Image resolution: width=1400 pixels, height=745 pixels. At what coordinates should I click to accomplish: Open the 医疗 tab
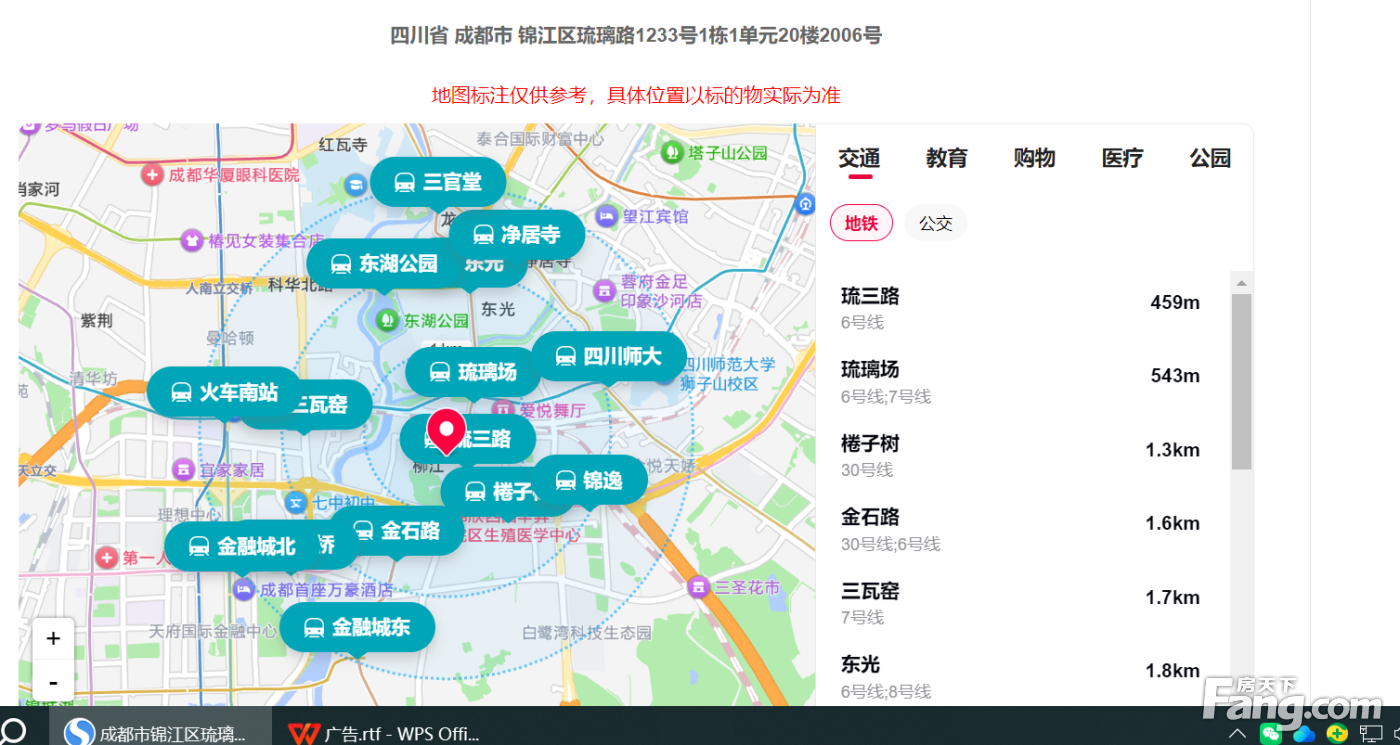[1122, 158]
